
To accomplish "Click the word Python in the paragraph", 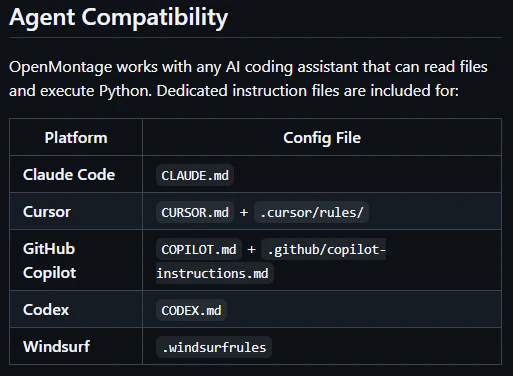I will point(125,91).
